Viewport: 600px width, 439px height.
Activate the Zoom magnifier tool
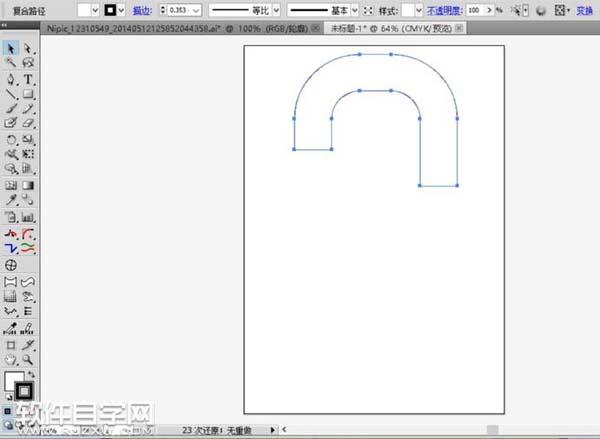(28, 357)
